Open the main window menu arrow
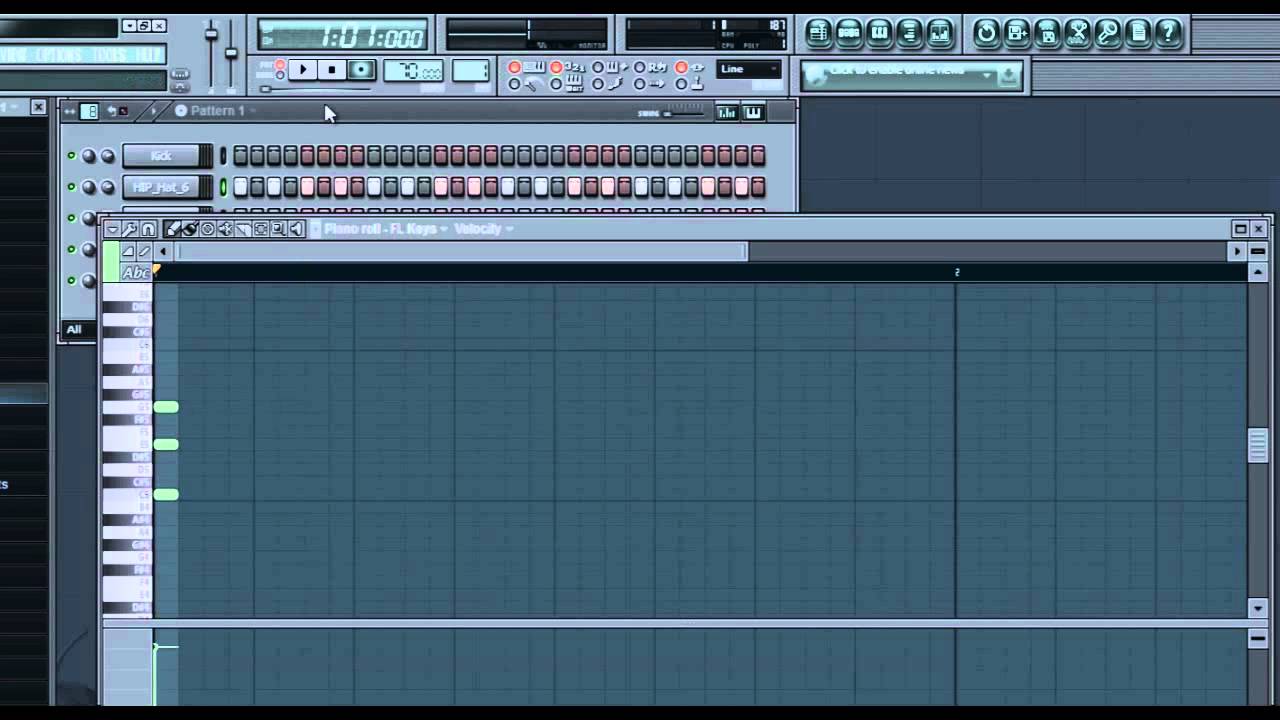This screenshot has width=1280, height=720. (x=129, y=26)
